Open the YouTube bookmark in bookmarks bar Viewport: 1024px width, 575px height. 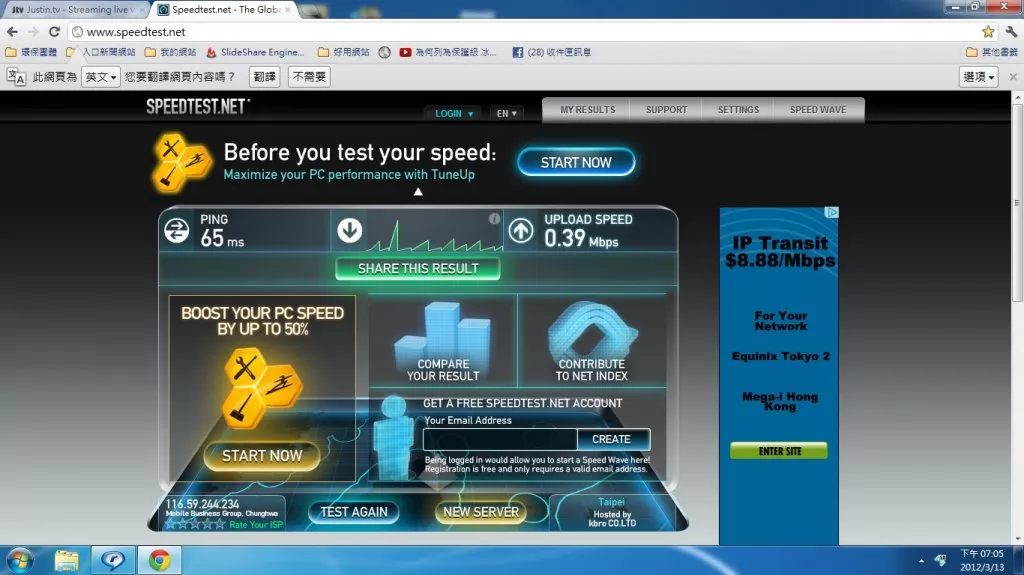coord(448,52)
